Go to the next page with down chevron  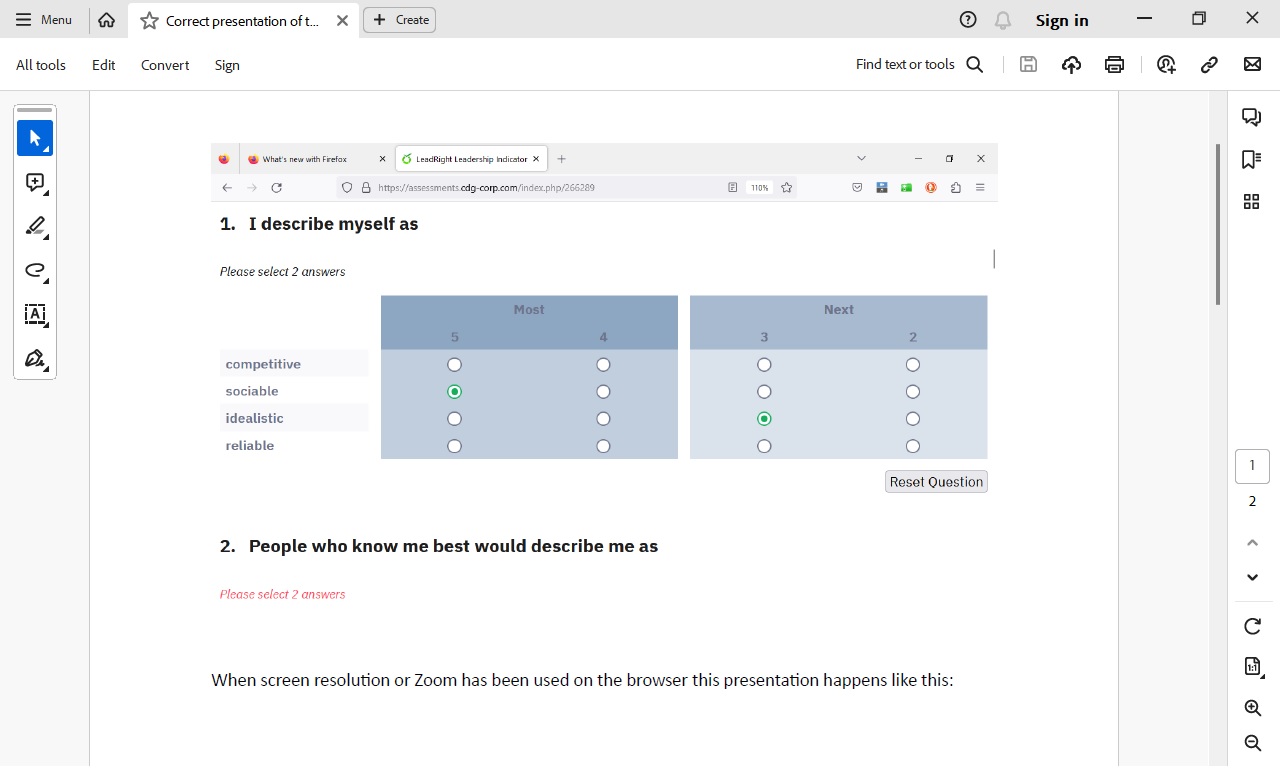click(1252, 578)
